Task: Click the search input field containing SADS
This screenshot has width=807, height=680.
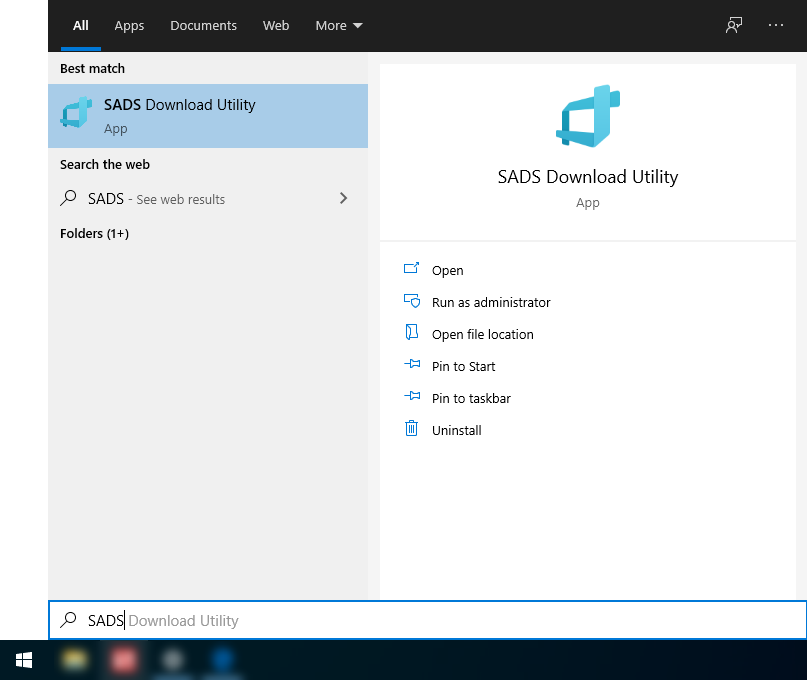Action: pyautogui.click(x=427, y=620)
